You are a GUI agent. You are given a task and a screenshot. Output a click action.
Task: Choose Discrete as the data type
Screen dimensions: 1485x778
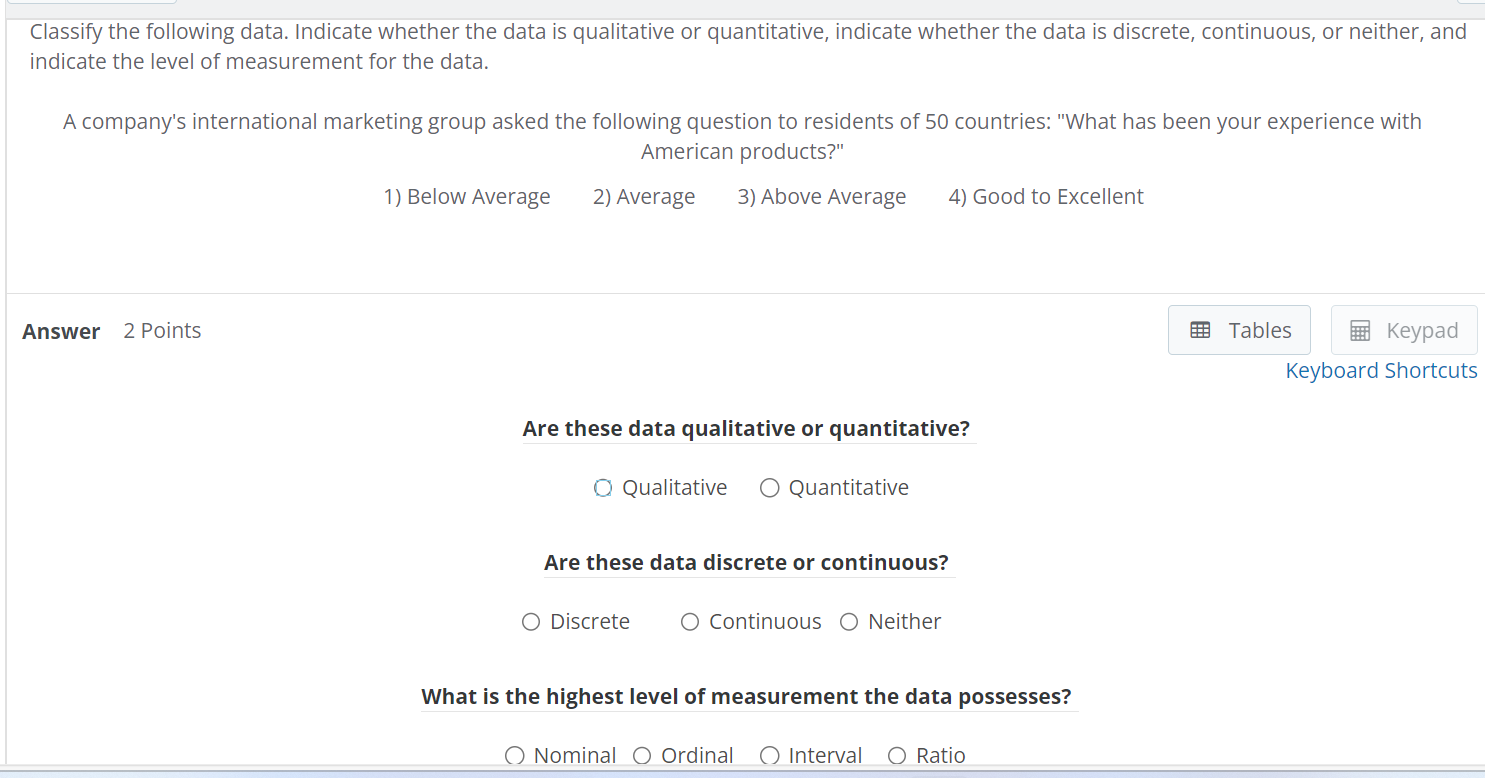[x=530, y=621]
